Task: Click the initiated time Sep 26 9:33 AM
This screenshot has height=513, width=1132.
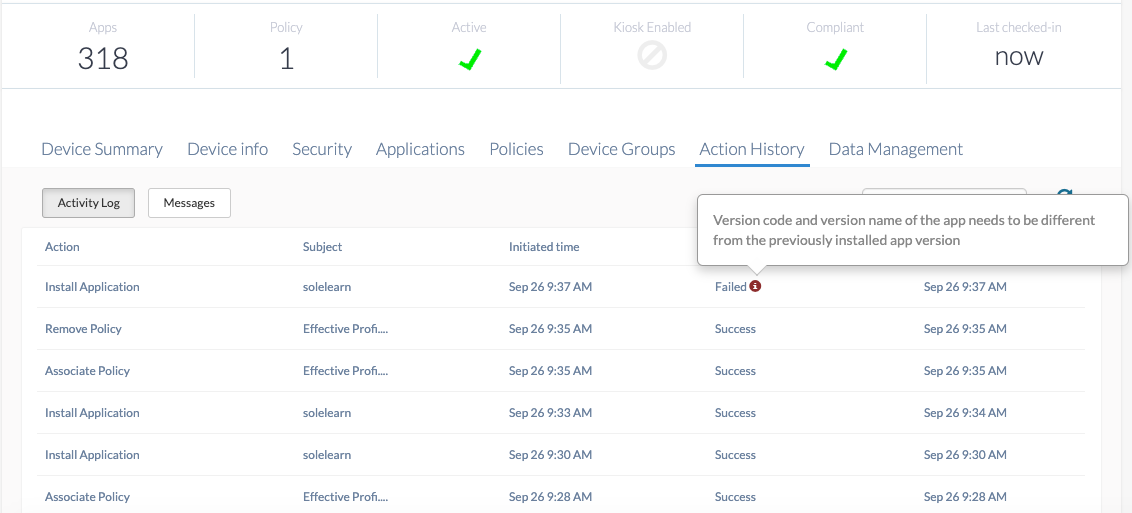Action: [550, 413]
